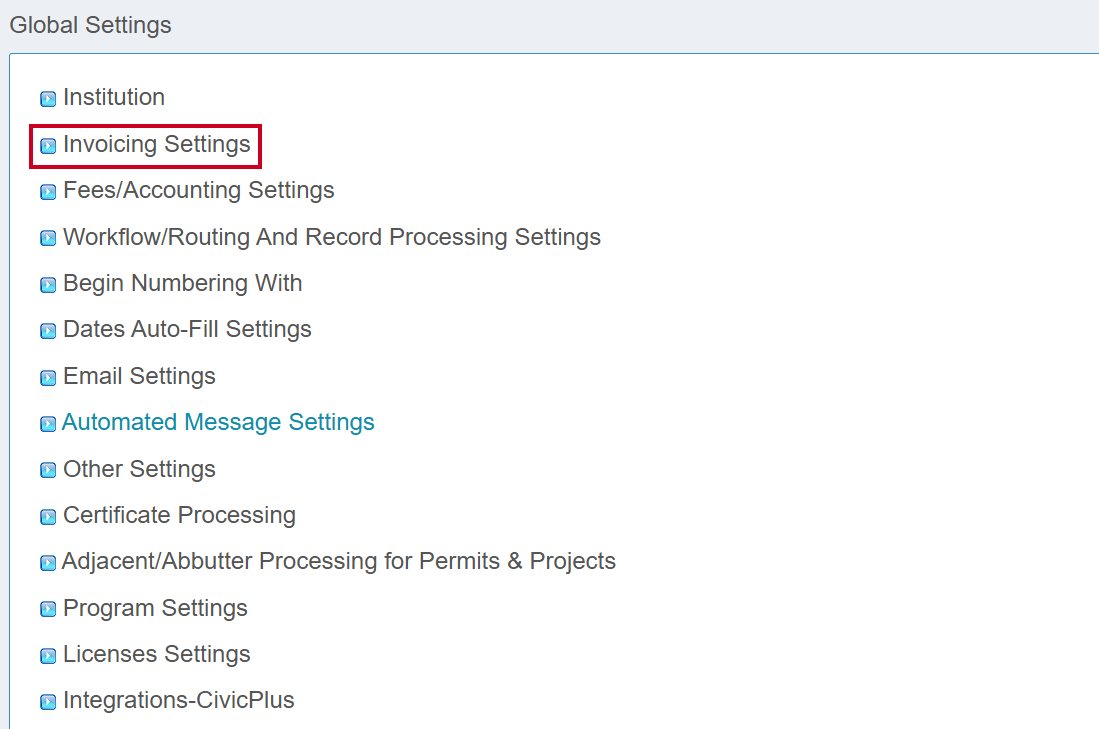The height and width of the screenshot is (729, 1099).
Task: Click the arrow icon beside Begin Numbering With
Action: tap(48, 285)
